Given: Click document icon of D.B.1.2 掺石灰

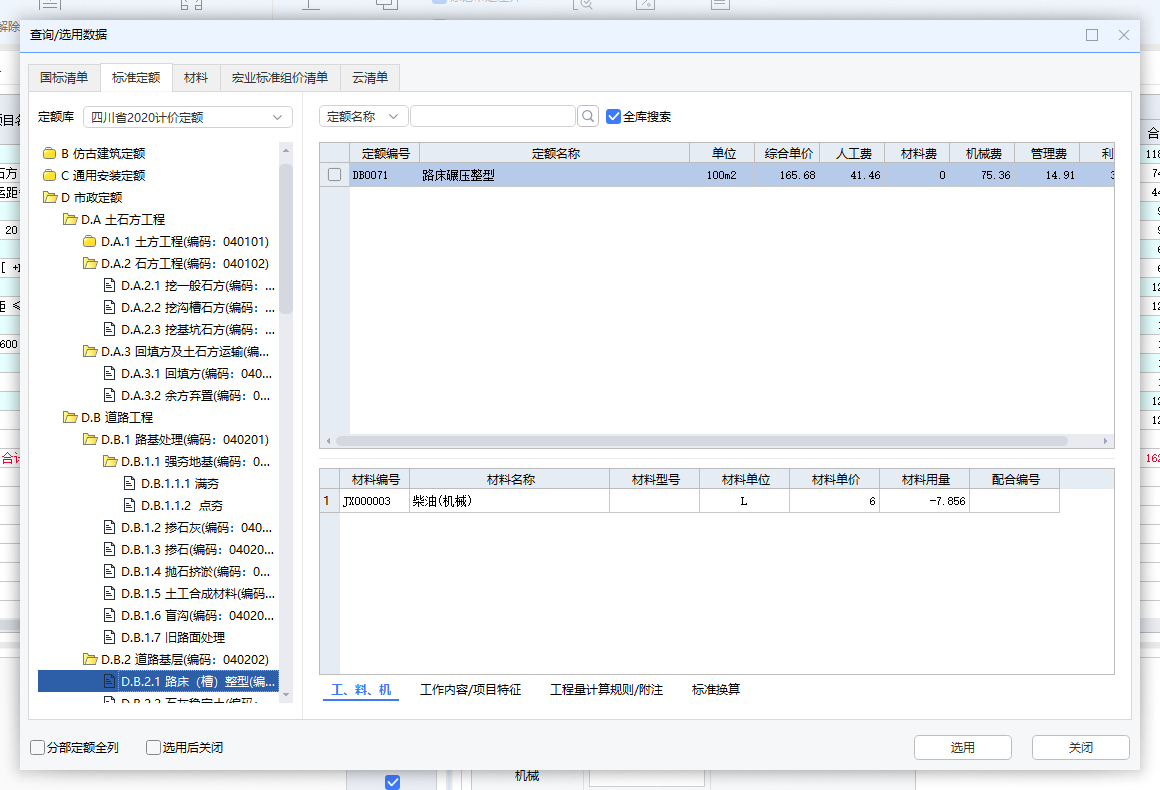Looking at the screenshot, I should pyautogui.click(x=109, y=527).
